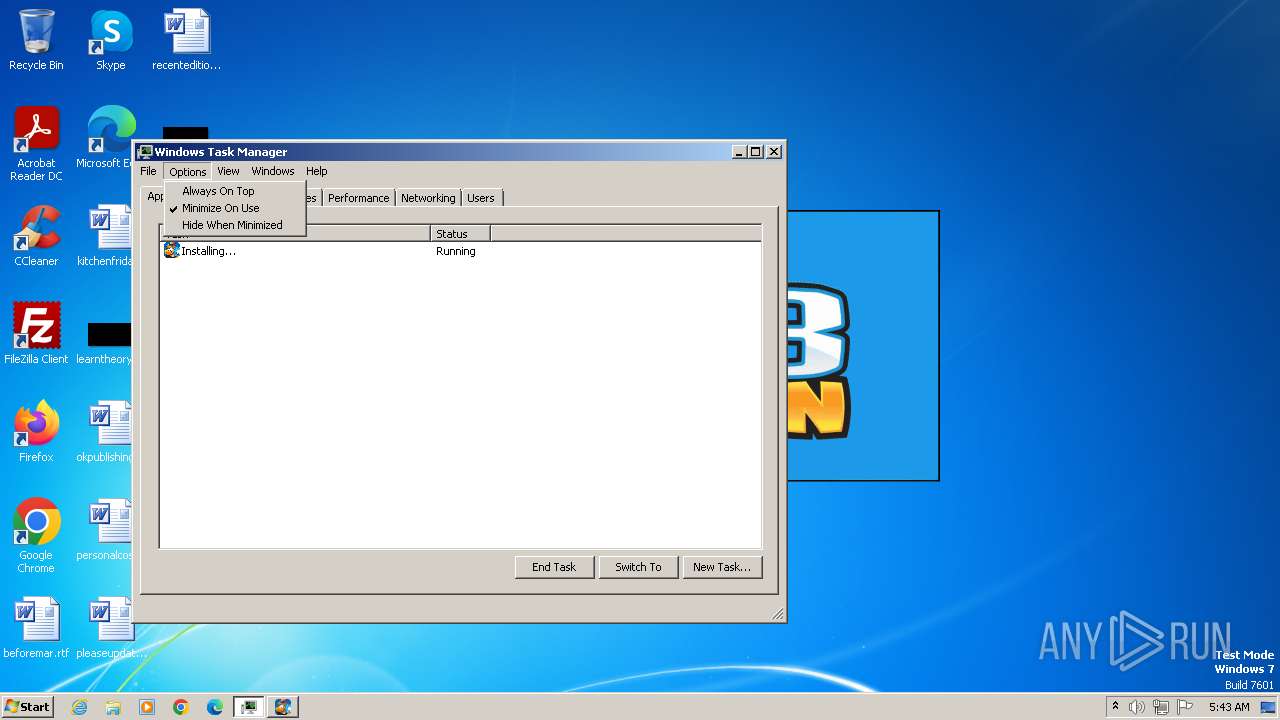This screenshot has height=720, width=1280.
Task: Show hidden tray icons arrow
Action: 1115,707
